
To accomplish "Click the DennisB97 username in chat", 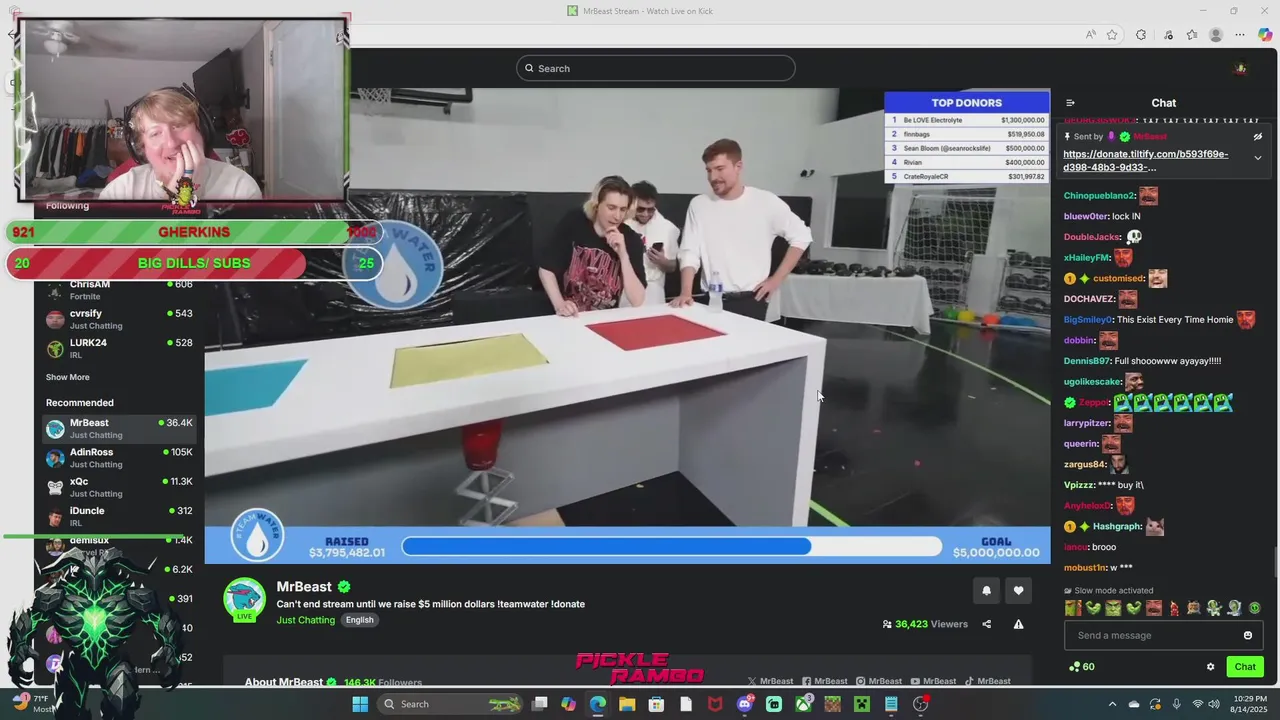I will 1088,361.
